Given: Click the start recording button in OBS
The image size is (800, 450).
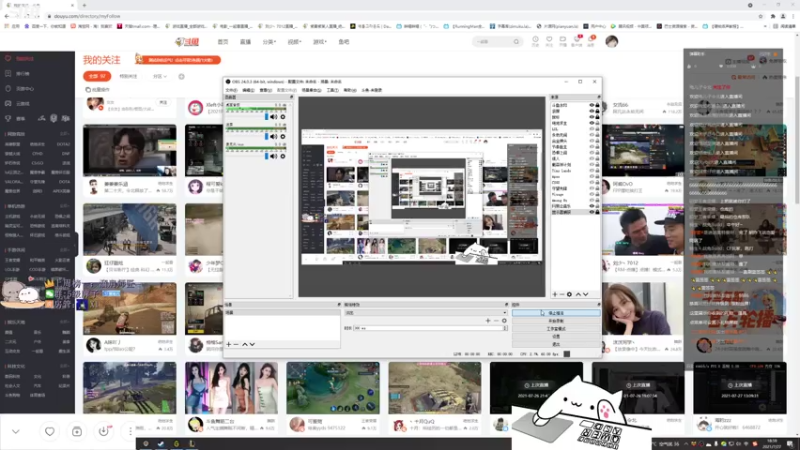Looking at the screenshot, I should tap(556, 321).
